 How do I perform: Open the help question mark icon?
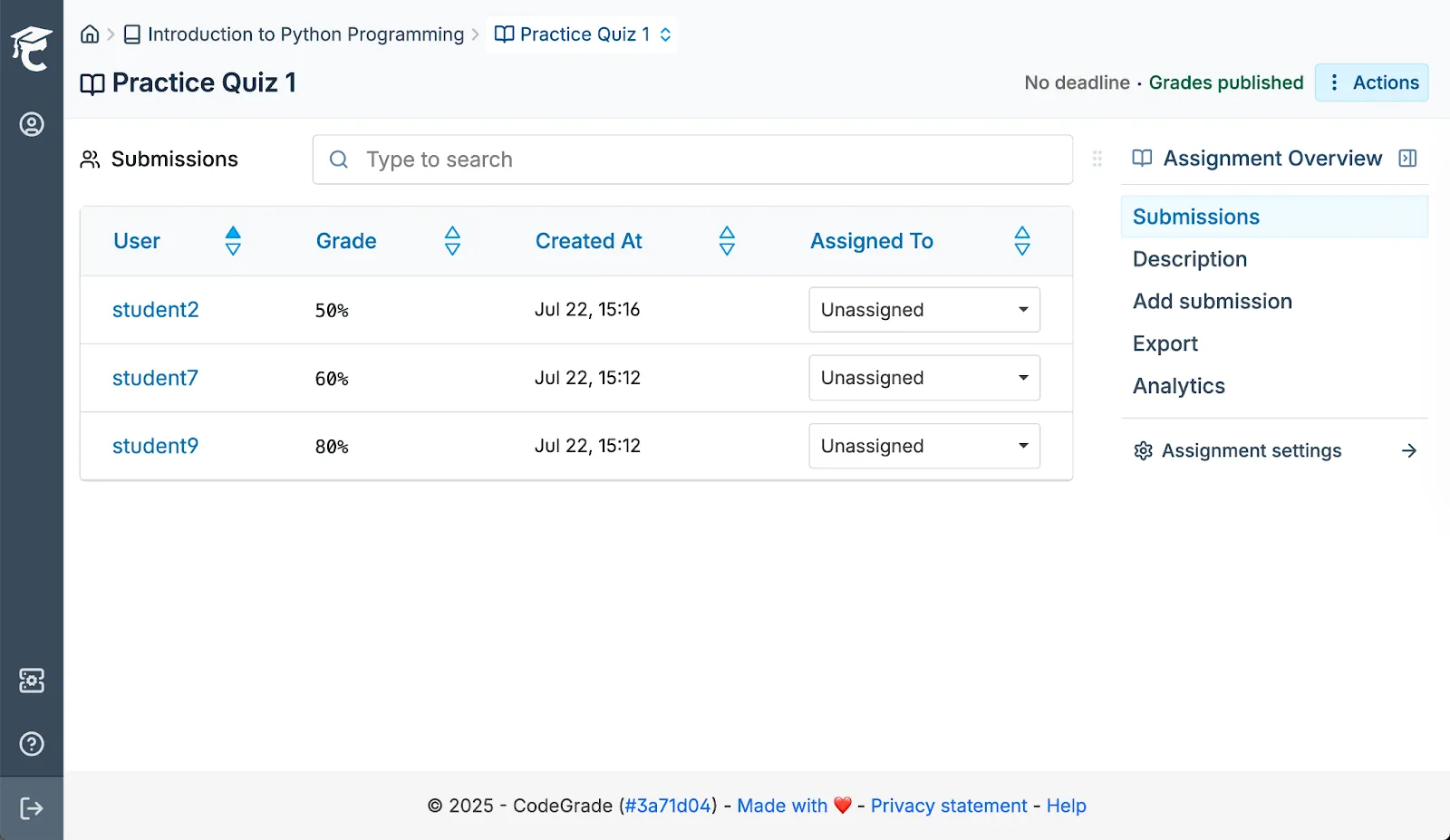click(32, 744)
